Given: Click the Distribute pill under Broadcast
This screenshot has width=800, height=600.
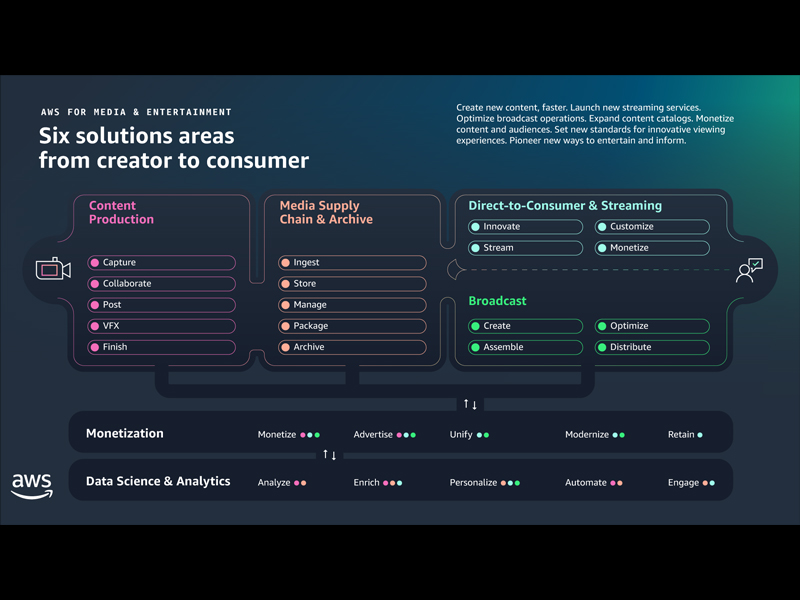Looking at the screenshot, I should [x=652, y=347].
